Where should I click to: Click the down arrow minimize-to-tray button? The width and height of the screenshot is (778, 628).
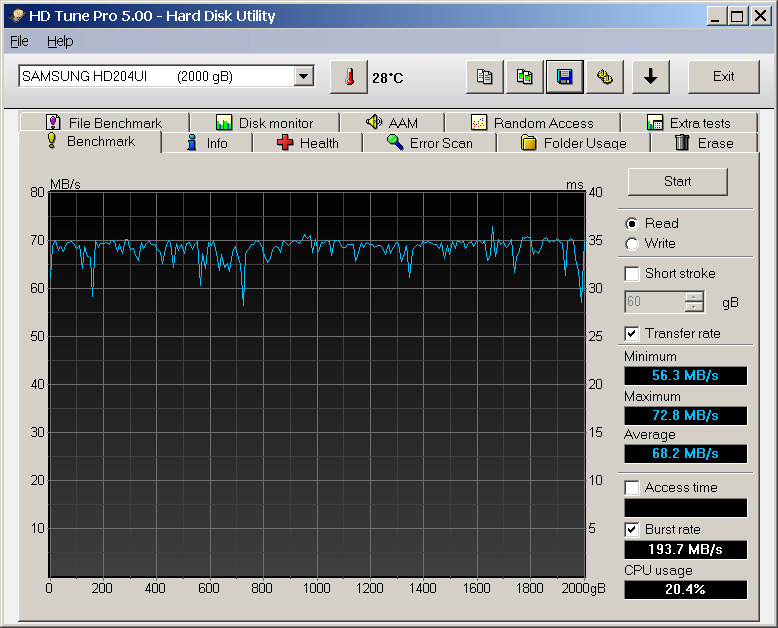tap(650, 77)
